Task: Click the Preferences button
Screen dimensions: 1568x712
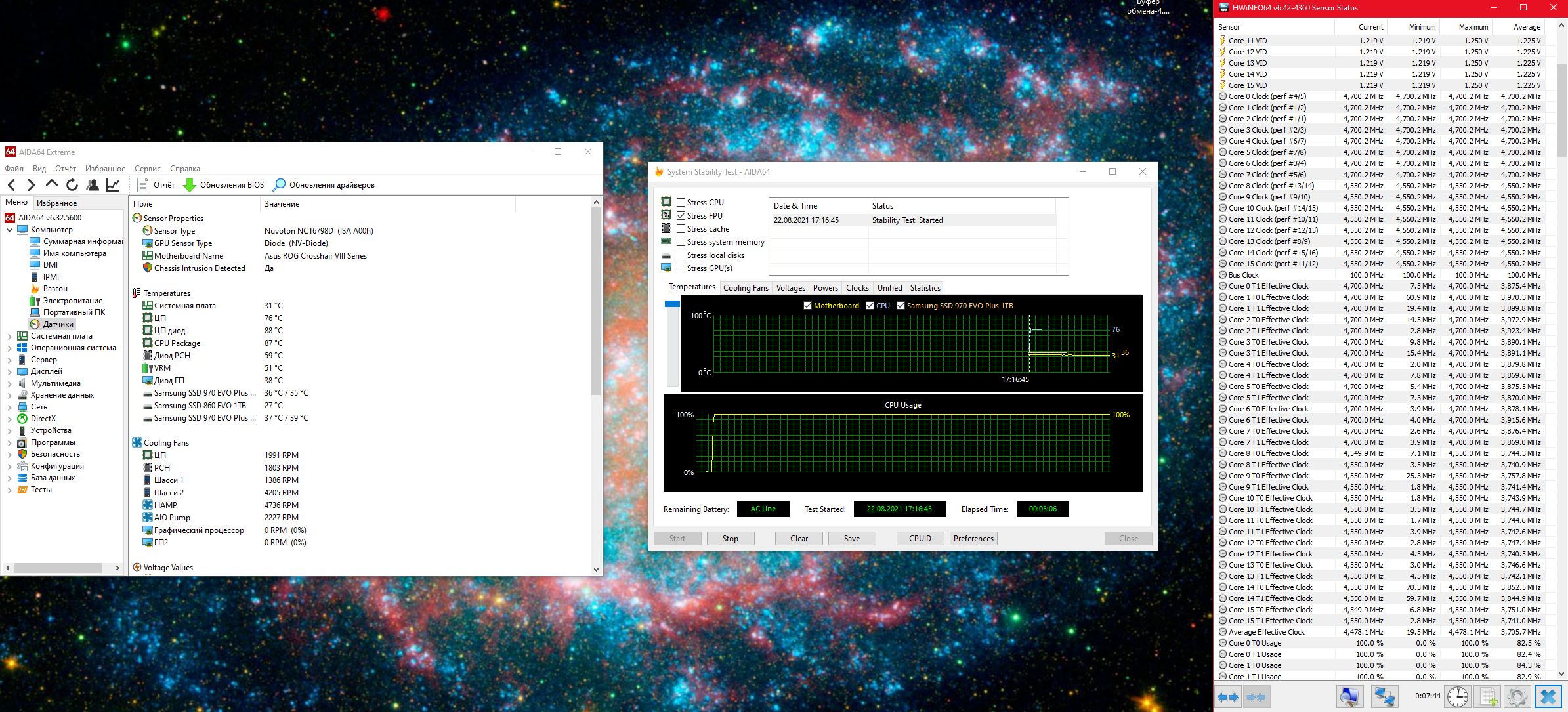Action: pyautogui.click(x=973, y=539)
